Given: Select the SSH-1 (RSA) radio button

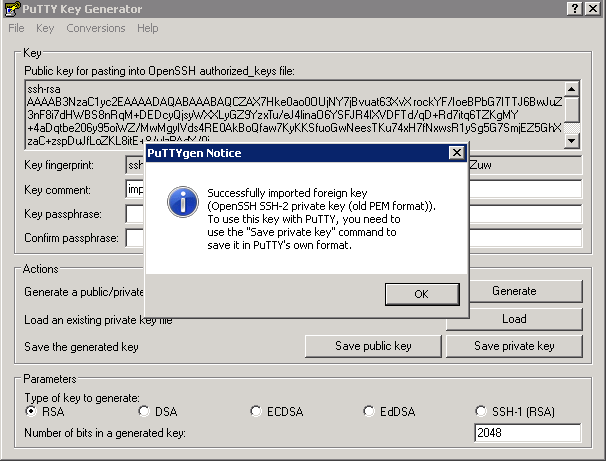Looking at the screenshot, I should [480, 411].
